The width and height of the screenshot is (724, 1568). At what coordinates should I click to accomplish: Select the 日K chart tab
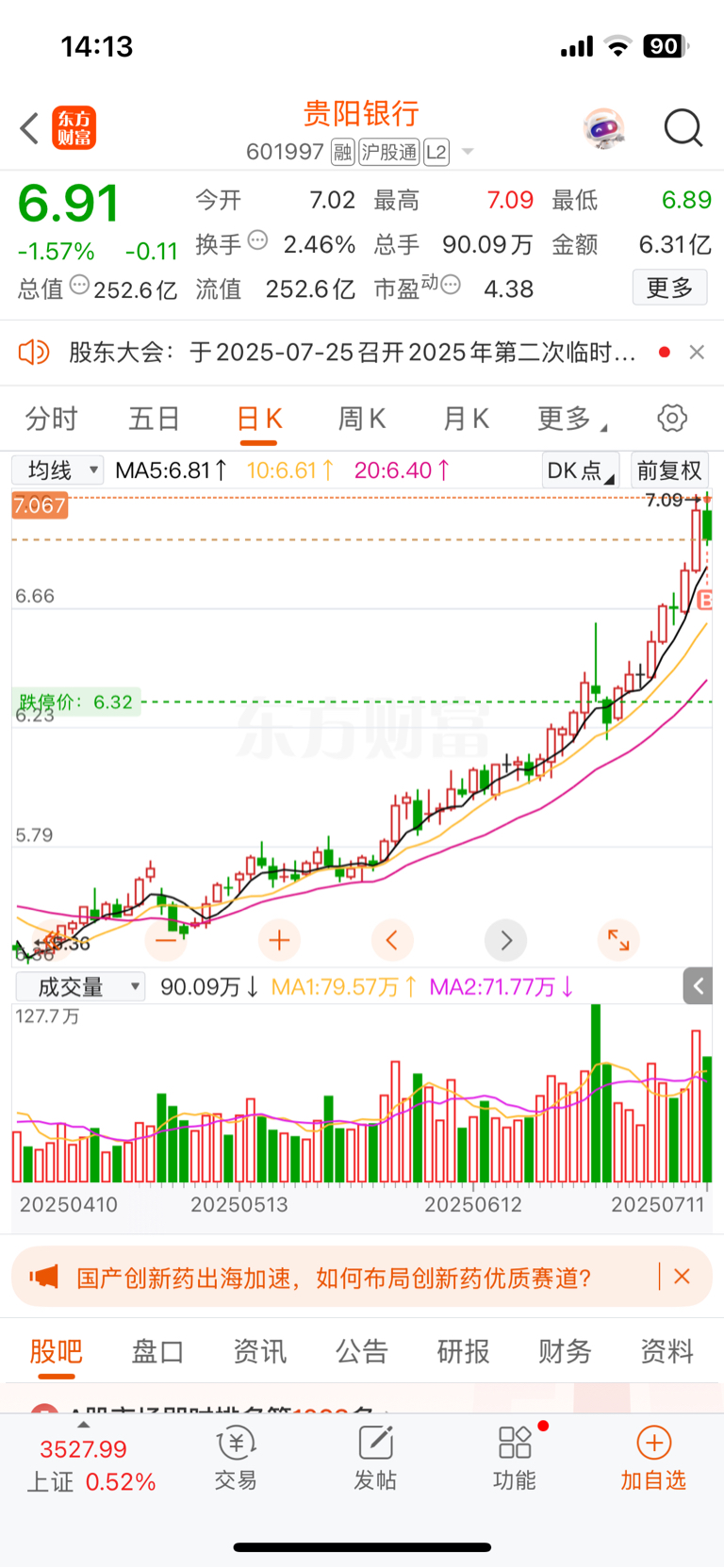259,419
